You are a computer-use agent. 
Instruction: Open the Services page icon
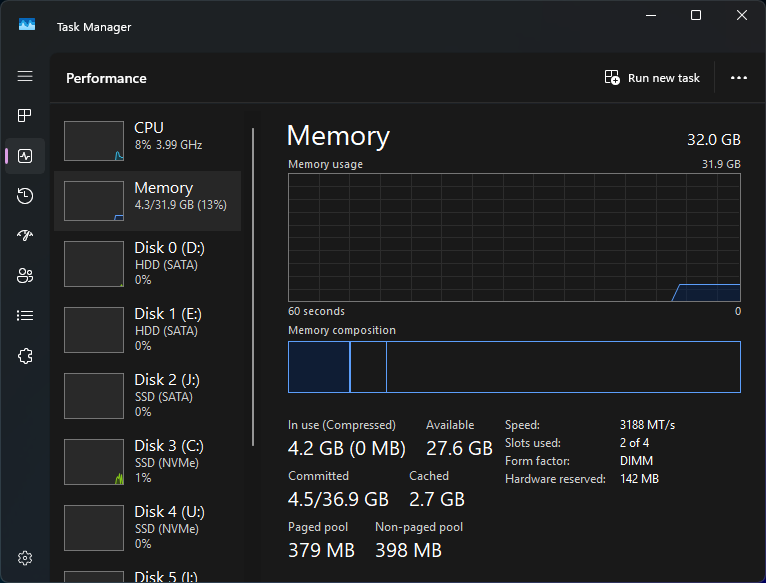tap(25, 356)
